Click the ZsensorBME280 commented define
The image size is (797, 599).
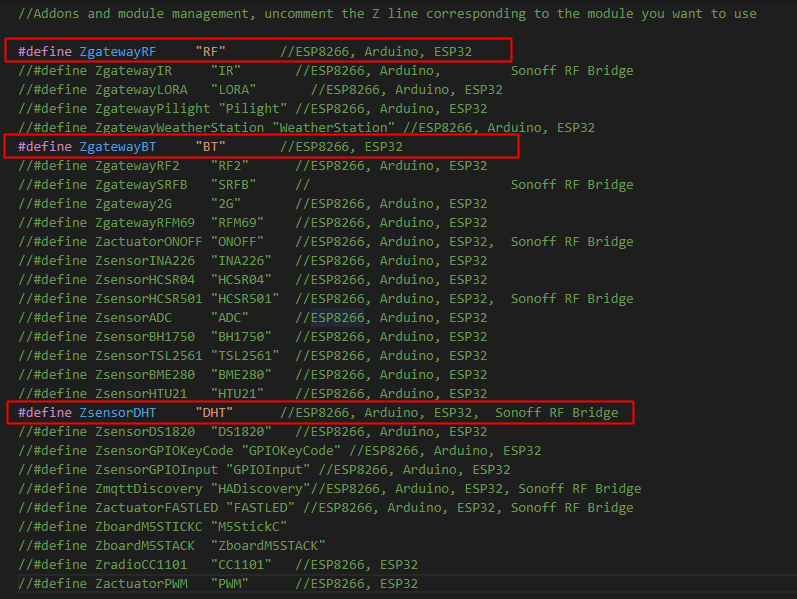253,374
